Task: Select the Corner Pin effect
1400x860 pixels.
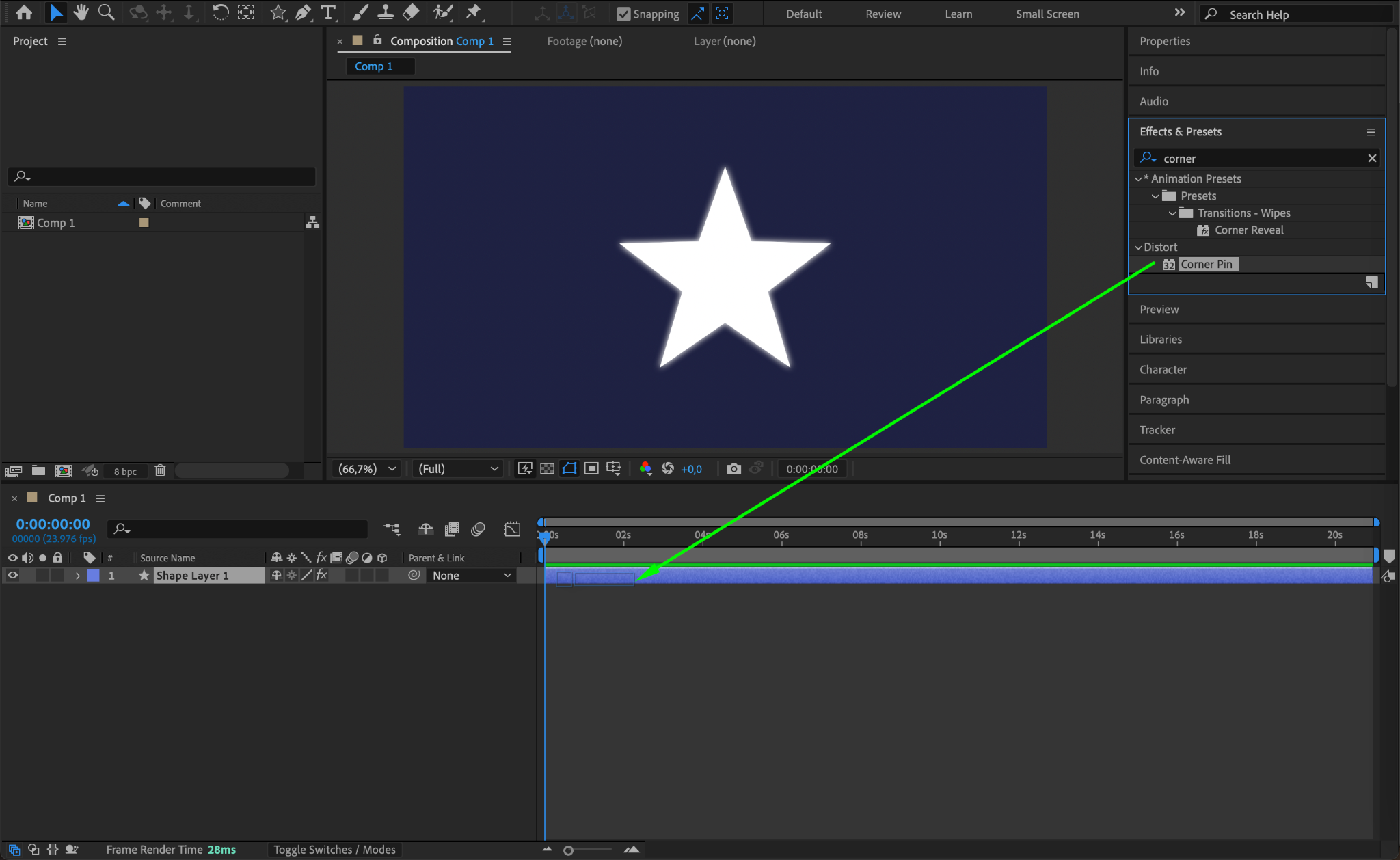Action: coord(1206,265)
